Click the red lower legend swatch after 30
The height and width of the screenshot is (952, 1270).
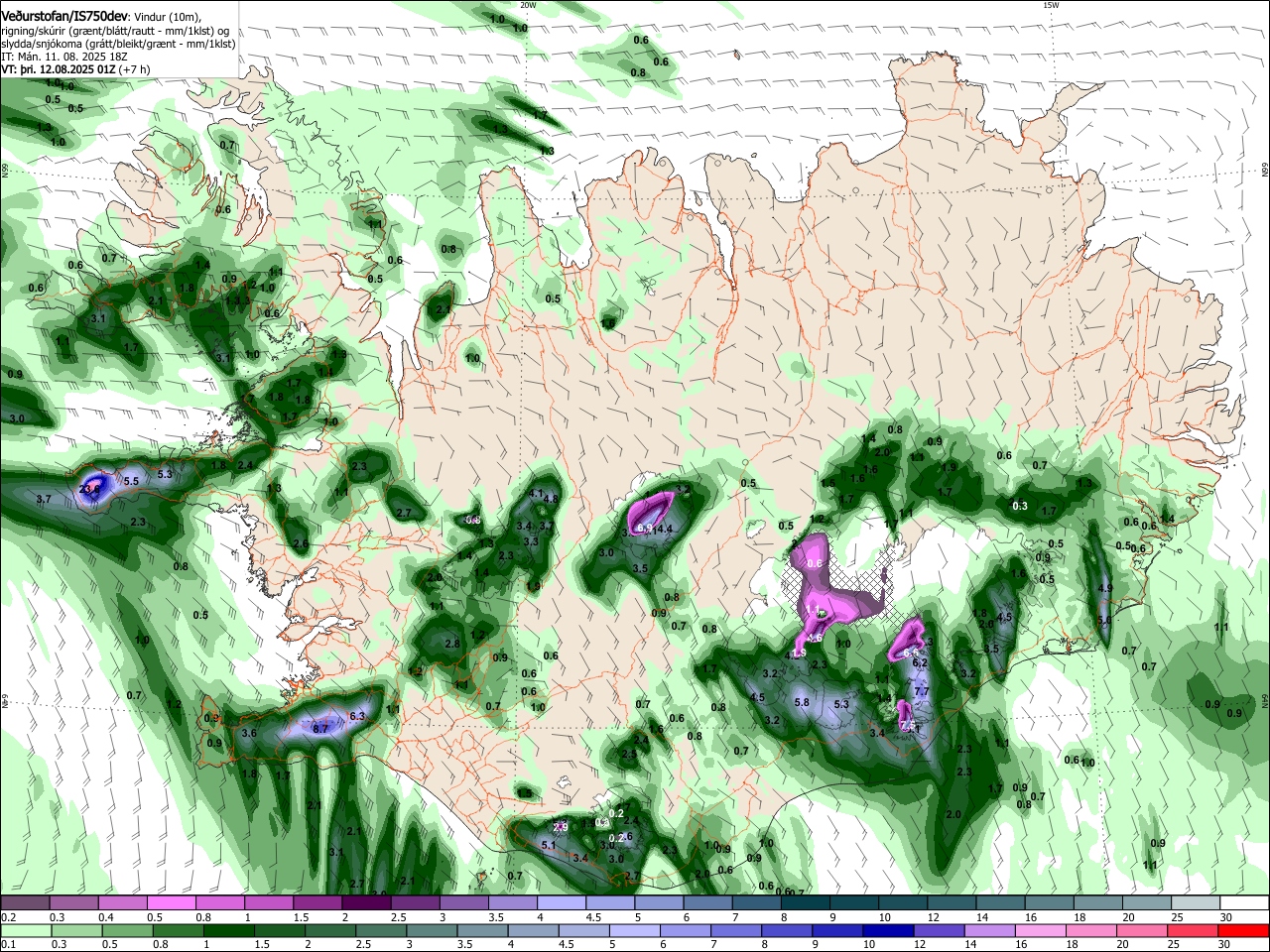click(x=1244, y=931)
